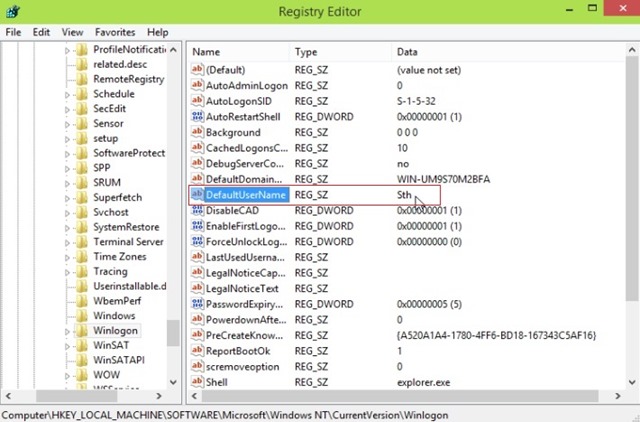Click the PowerdownAfte... string value icon
640x422 pixels.
pos(197,319)
